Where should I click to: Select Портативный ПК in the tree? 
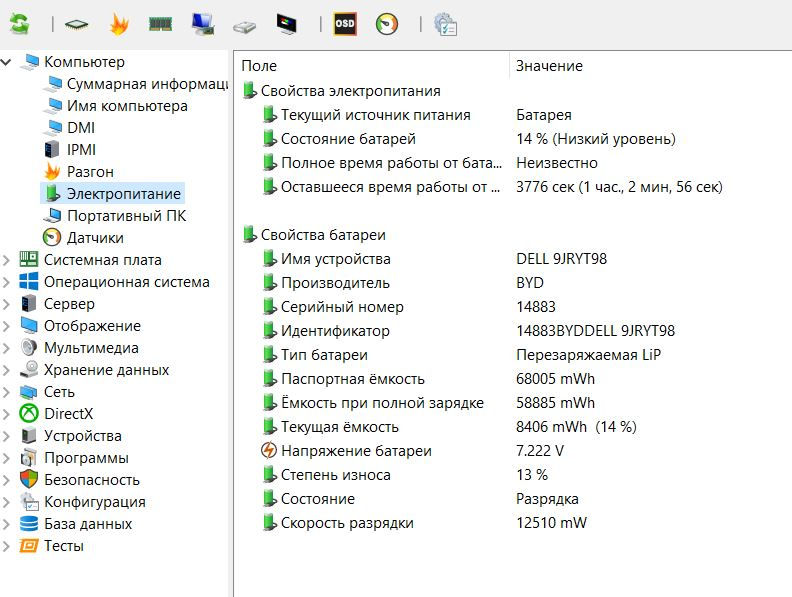pos(125,216)
